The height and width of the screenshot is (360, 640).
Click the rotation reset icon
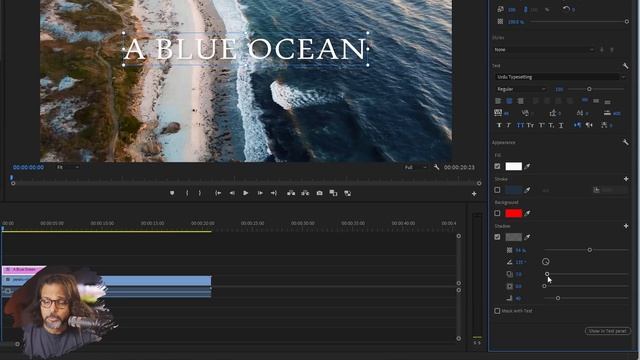[566, 9]
